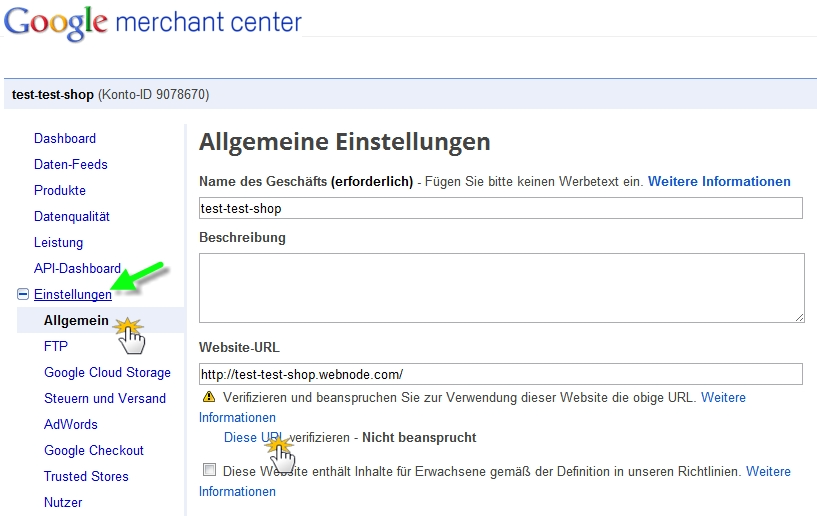Viewport: 817px width, 516px height.
Task: Select Allgemein settings entry
Action: [76, 320]
